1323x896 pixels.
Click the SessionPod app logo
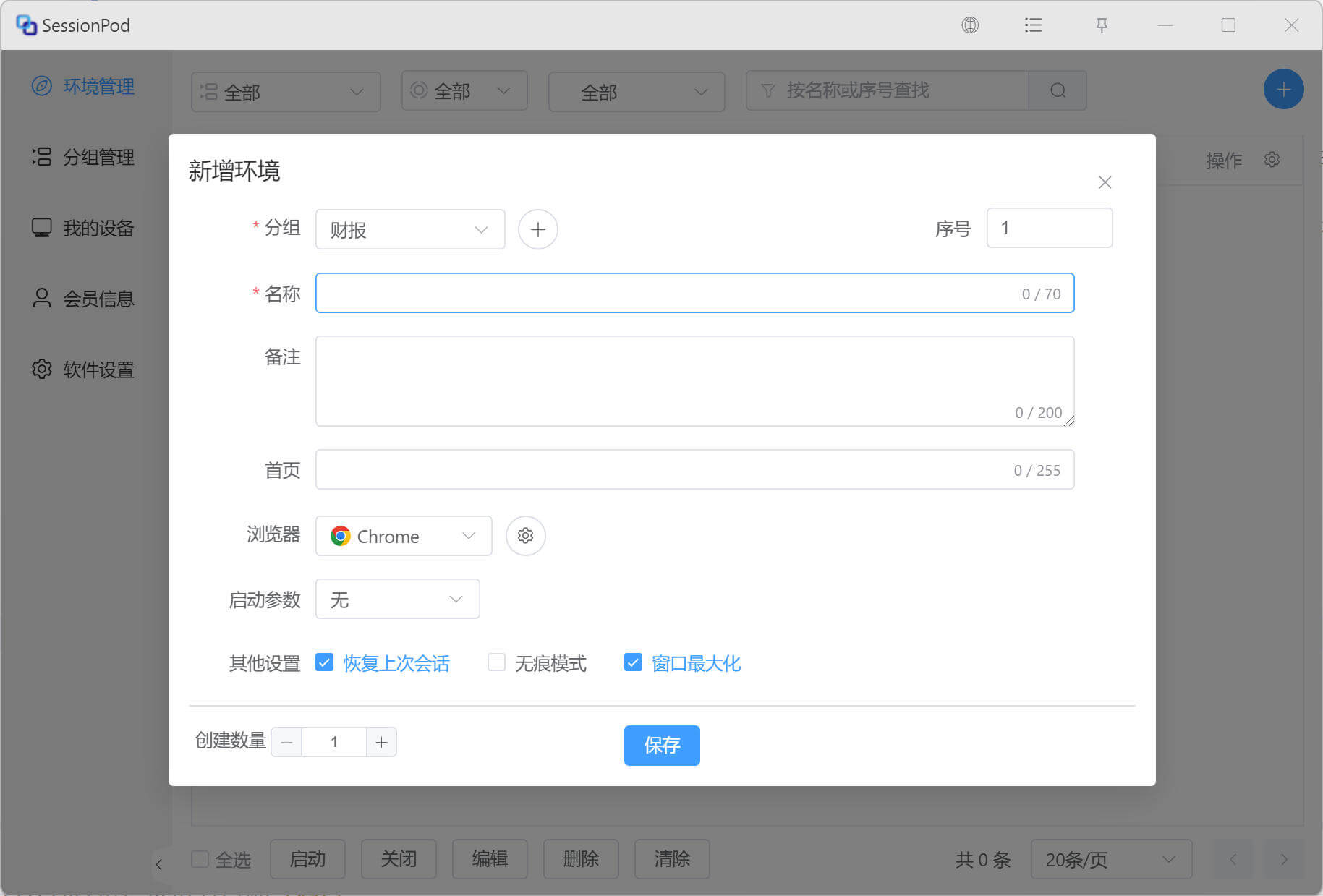pos(27,25)
